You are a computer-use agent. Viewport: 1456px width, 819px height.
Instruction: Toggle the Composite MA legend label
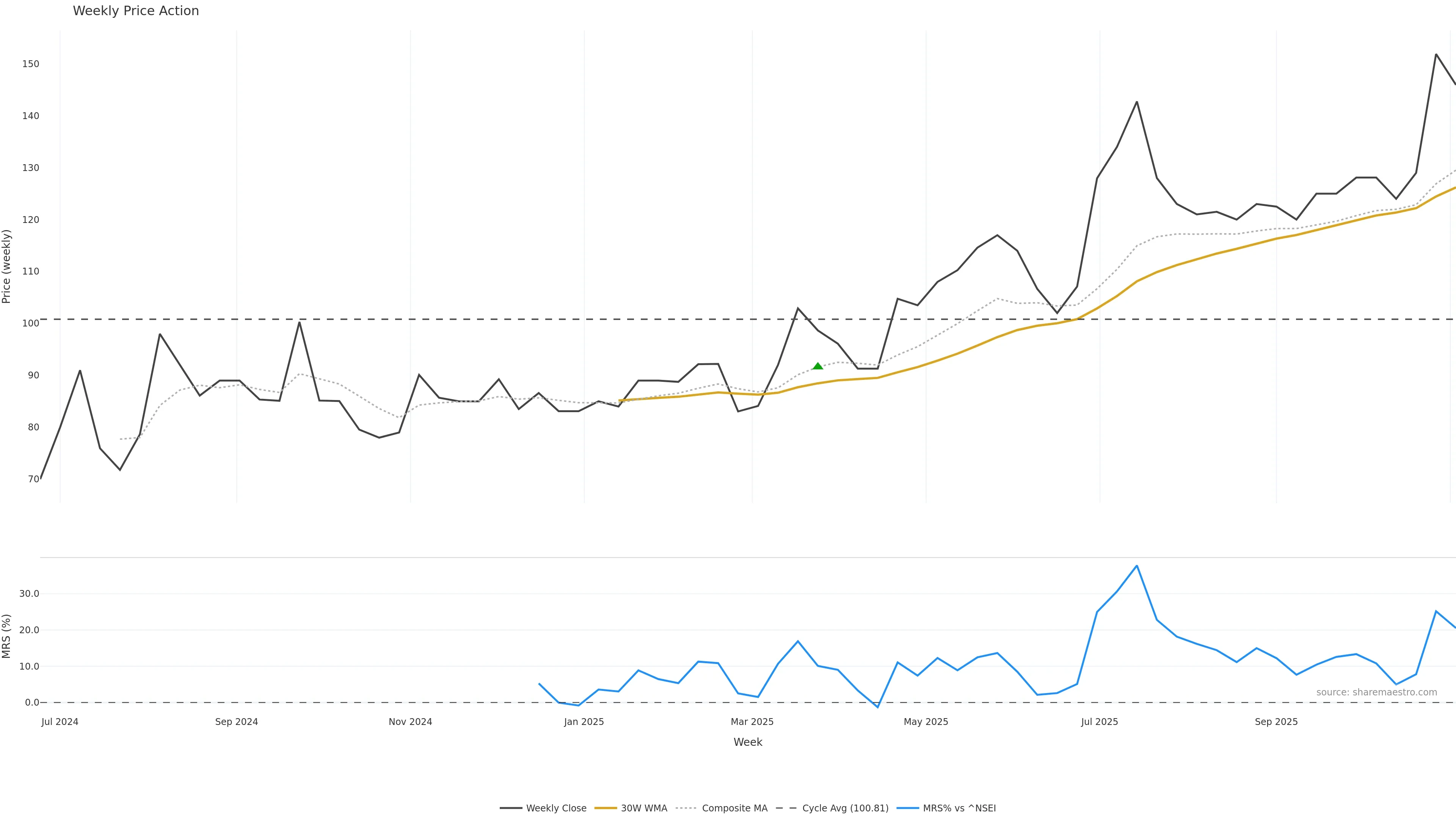[734, 808]
